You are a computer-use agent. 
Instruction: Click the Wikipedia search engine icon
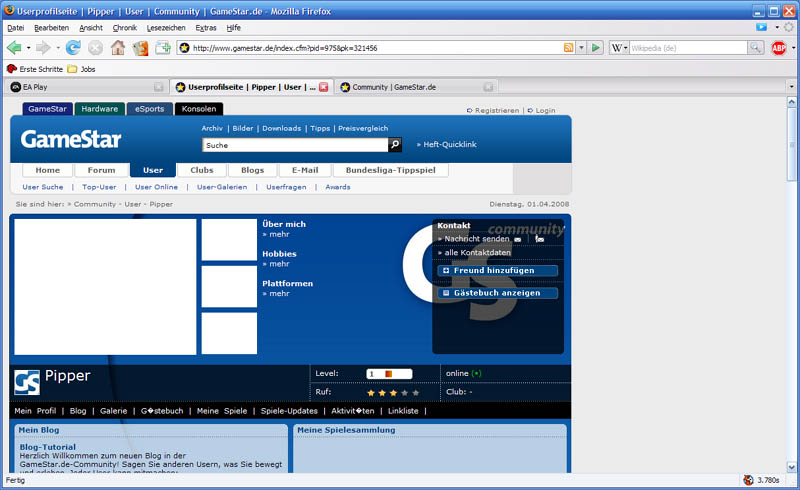617,48
